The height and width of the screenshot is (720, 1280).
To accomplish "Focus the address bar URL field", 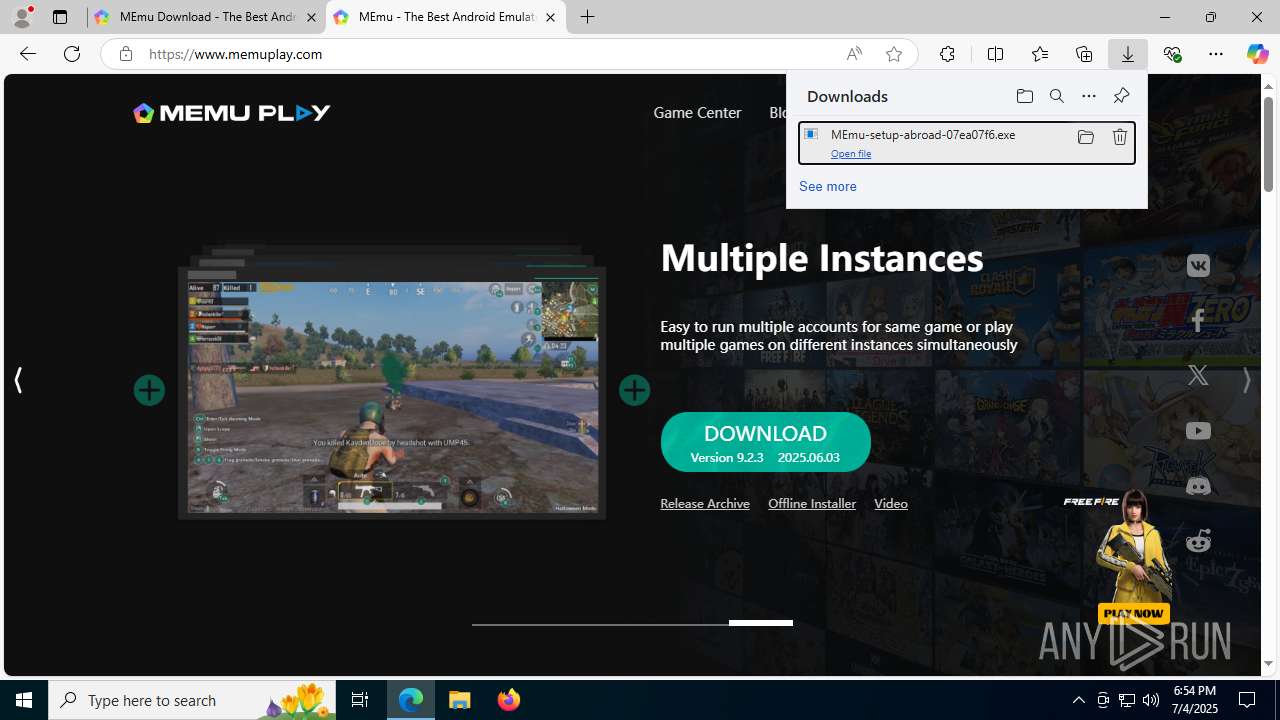I will 490,54.
